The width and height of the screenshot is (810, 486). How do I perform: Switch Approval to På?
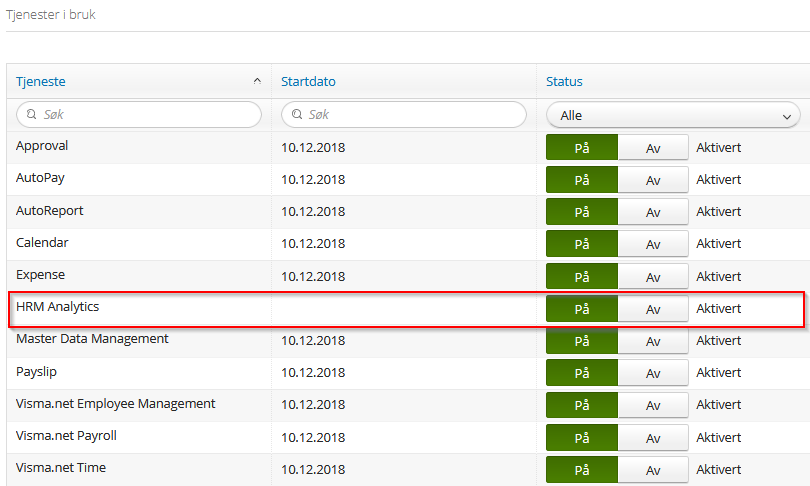point(582,148)
